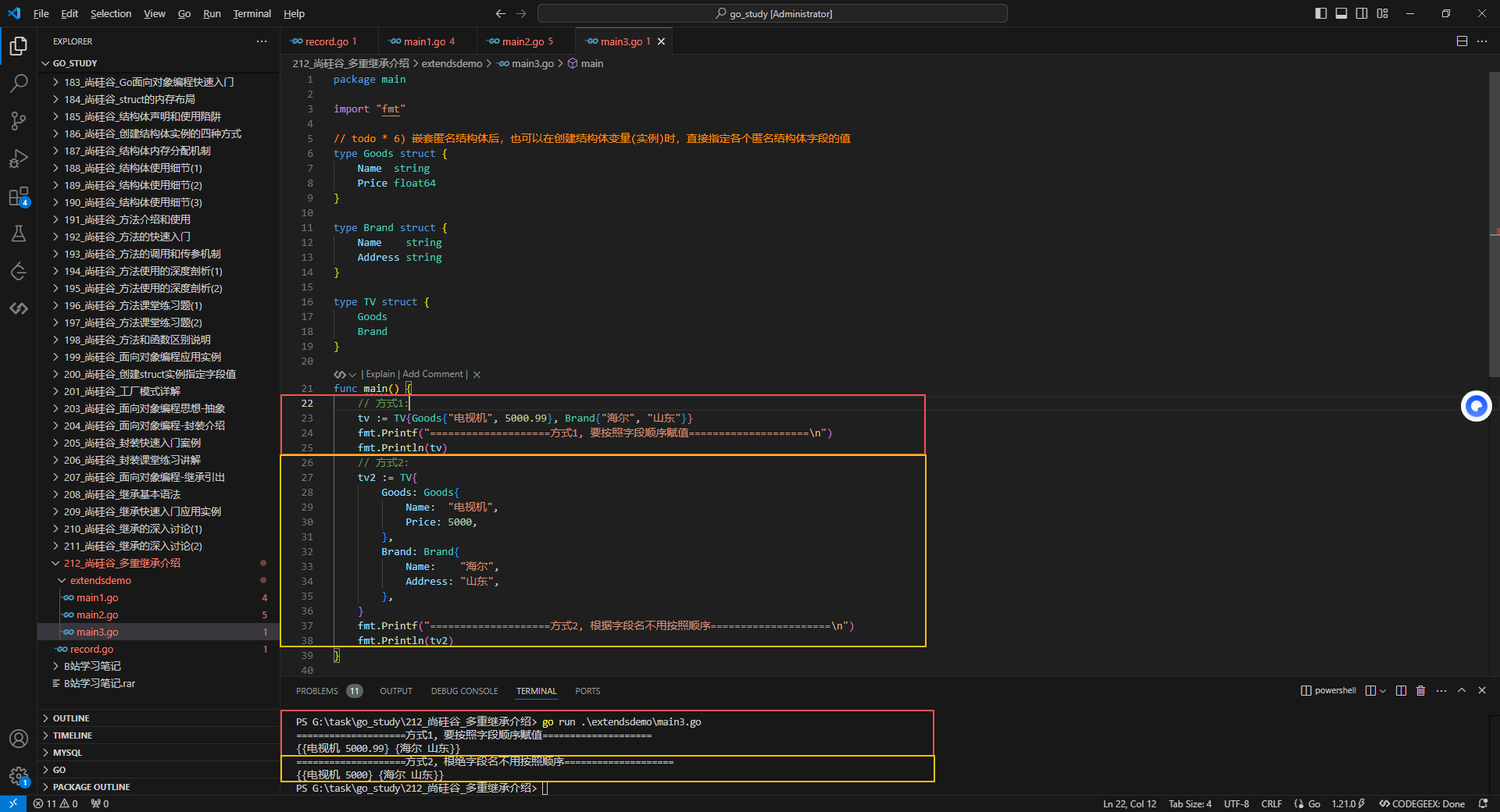Click the CODEGEEX: Done status item
1500x812 pixels.
[1422, 804]
